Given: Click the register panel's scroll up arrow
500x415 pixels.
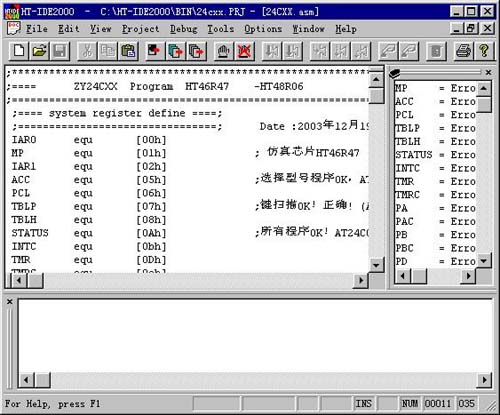Looking at the screenshot, I should pos(484,88).
